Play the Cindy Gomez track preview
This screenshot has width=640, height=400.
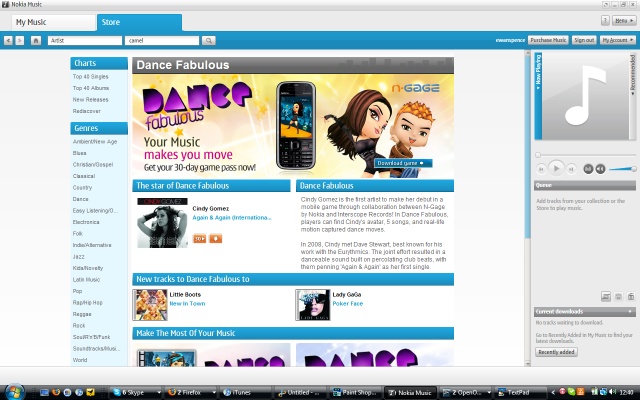click(x=199, y=238)
